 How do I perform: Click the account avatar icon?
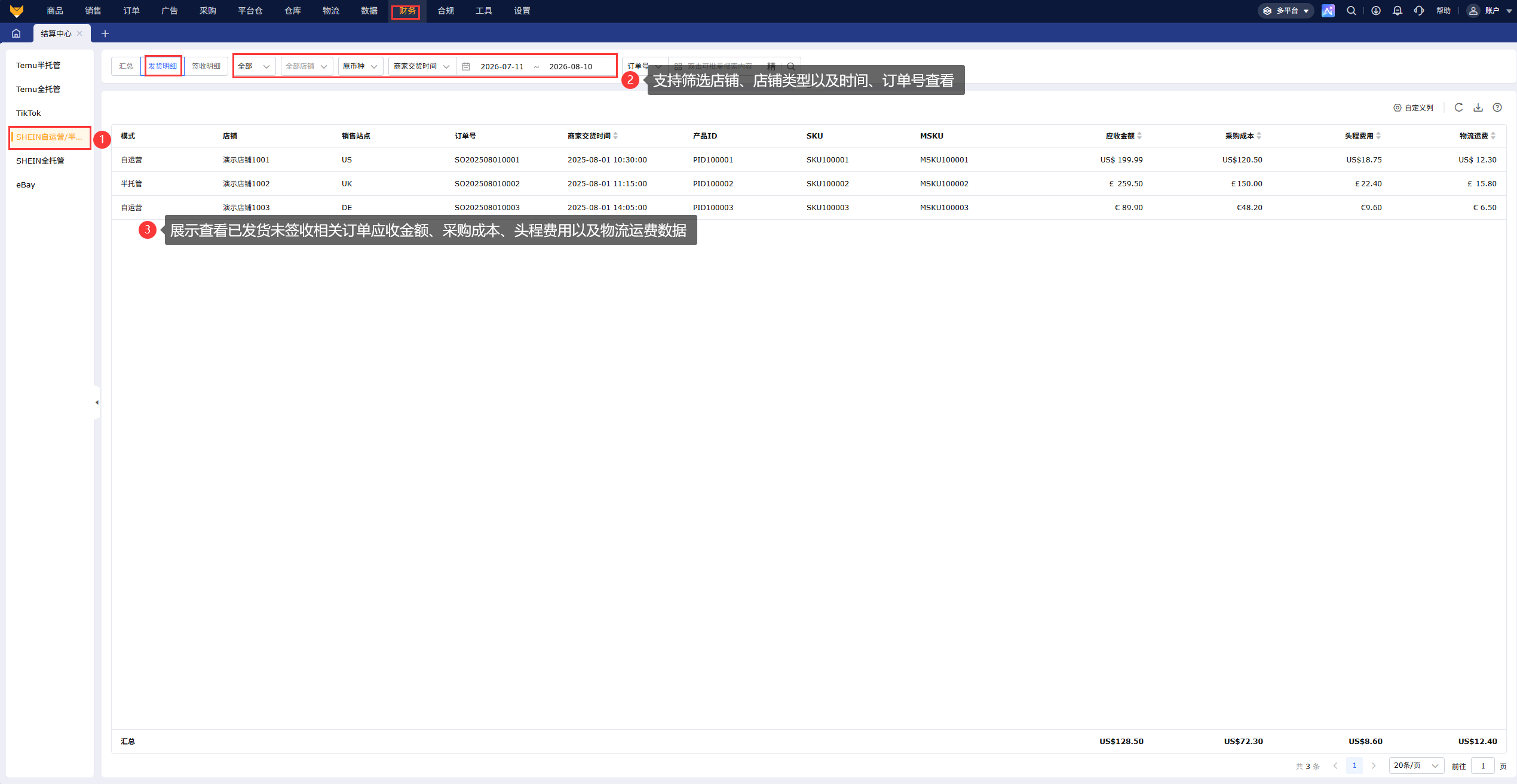(x=1473, y=11)
